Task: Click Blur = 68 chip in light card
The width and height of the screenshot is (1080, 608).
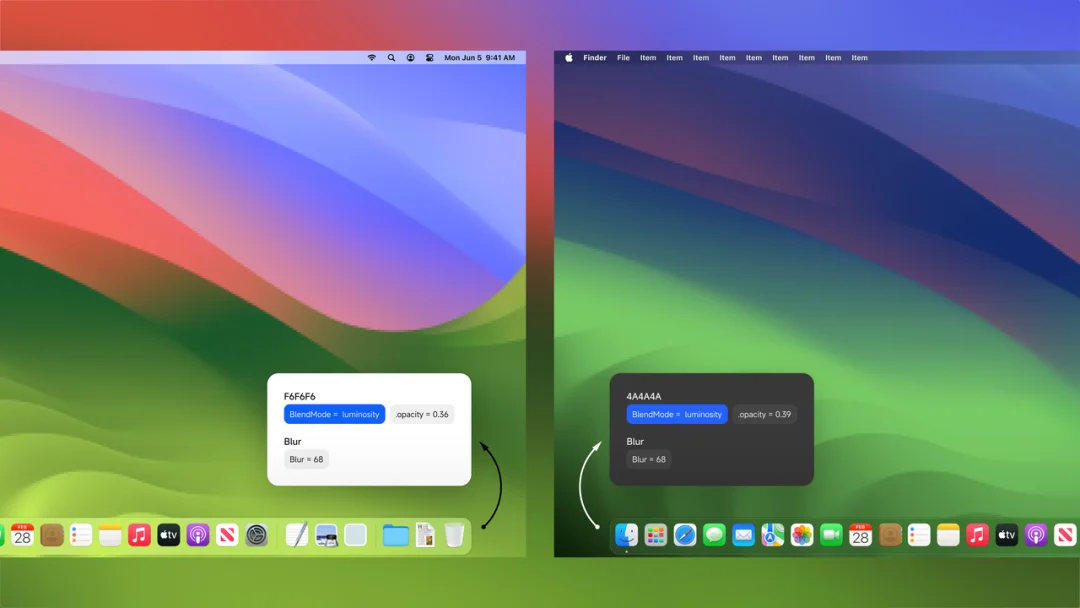Action: 306,459
